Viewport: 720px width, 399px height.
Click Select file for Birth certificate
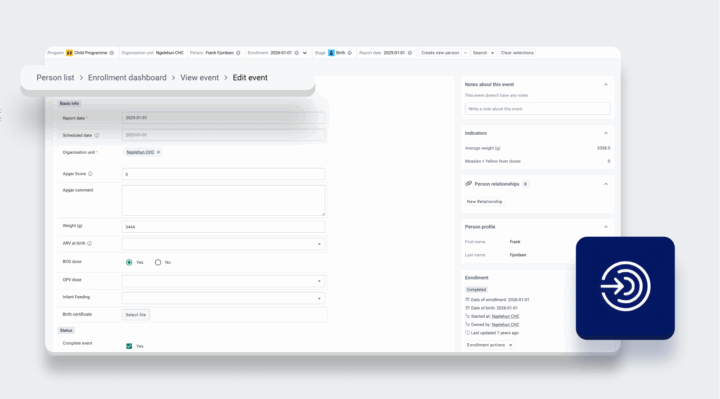135,315
